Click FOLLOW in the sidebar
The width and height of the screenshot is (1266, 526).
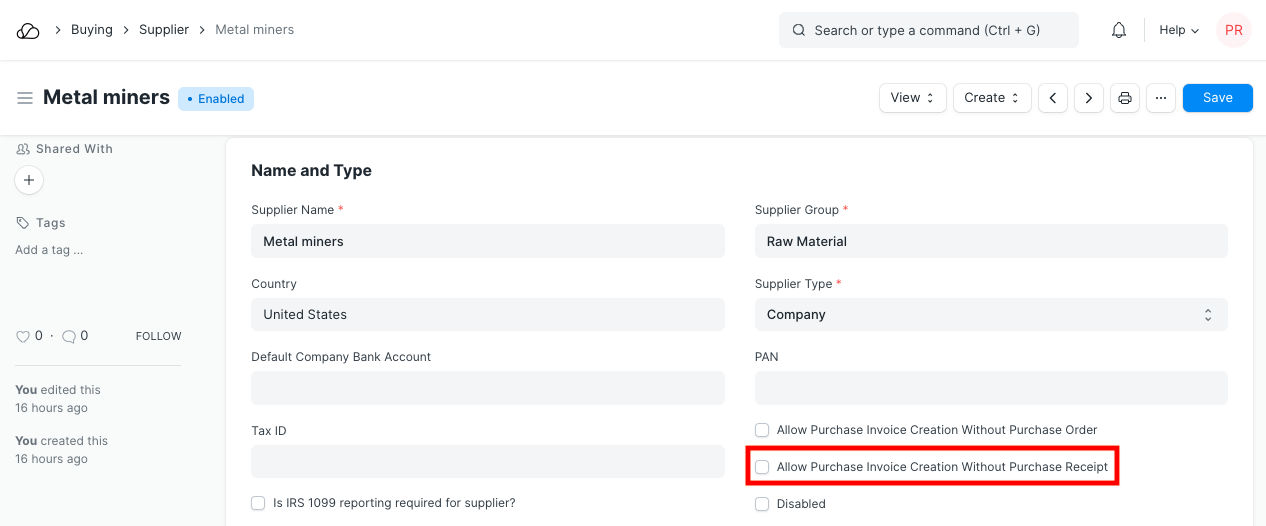click(x=158, y=337)
